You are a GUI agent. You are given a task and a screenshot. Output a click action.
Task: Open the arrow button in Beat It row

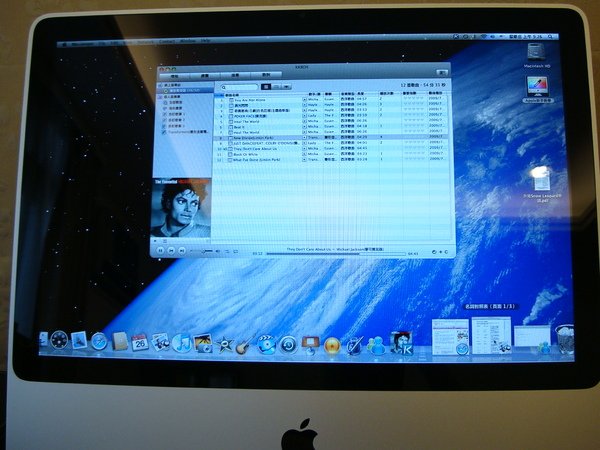(305, 126)
